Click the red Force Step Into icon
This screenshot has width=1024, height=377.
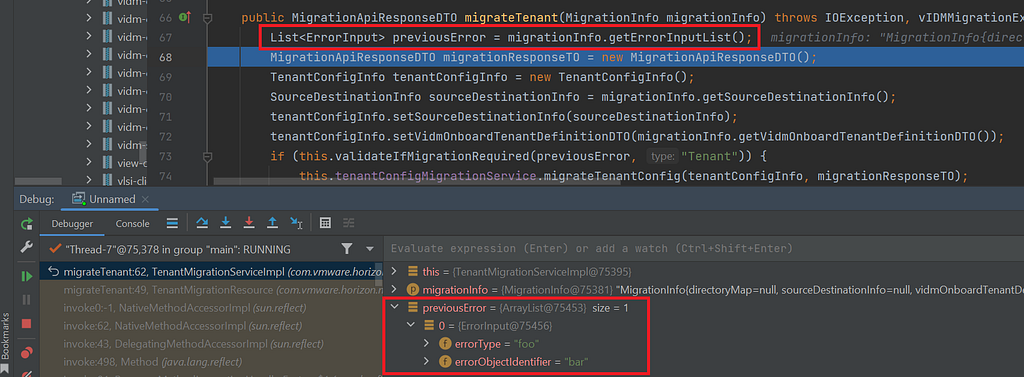[x=249, y=223]
